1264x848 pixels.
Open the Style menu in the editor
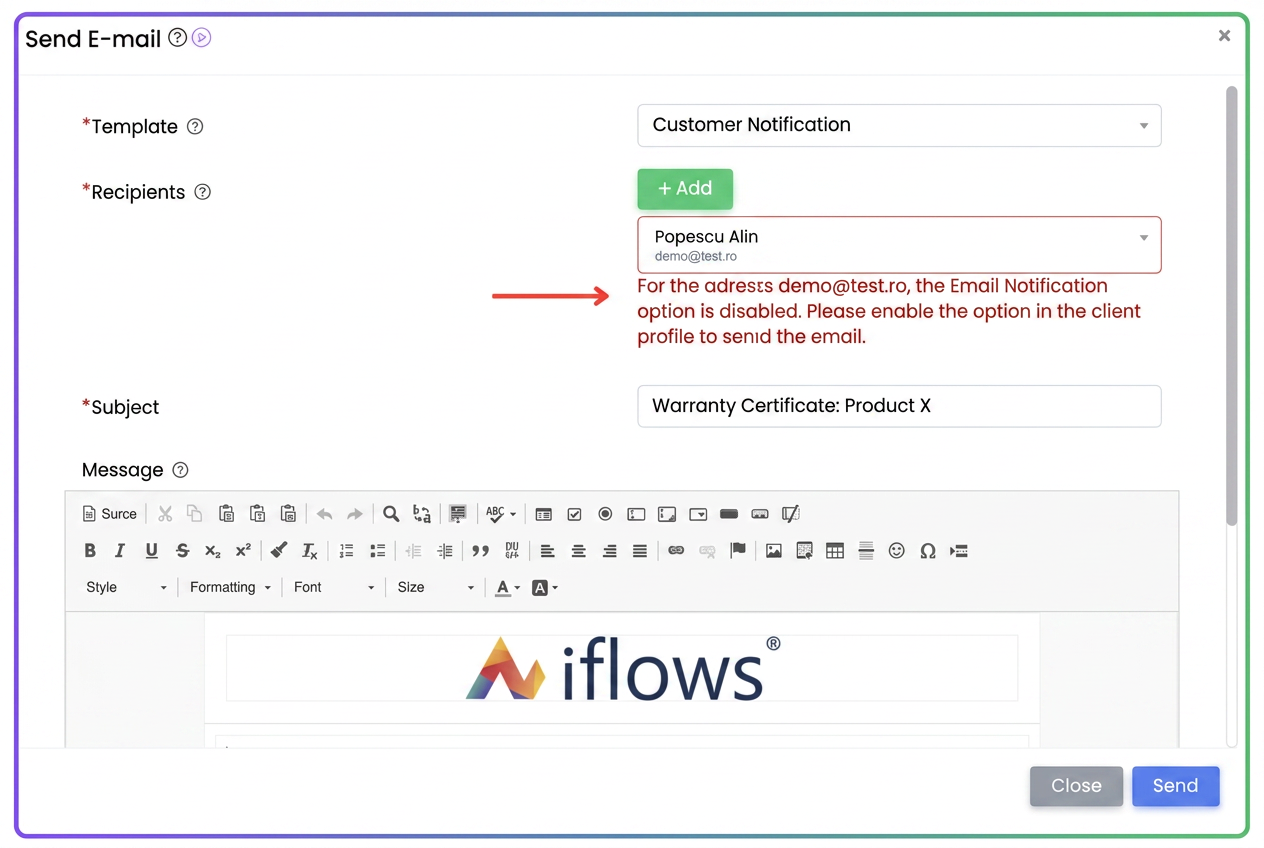click(x=126, y=587)
